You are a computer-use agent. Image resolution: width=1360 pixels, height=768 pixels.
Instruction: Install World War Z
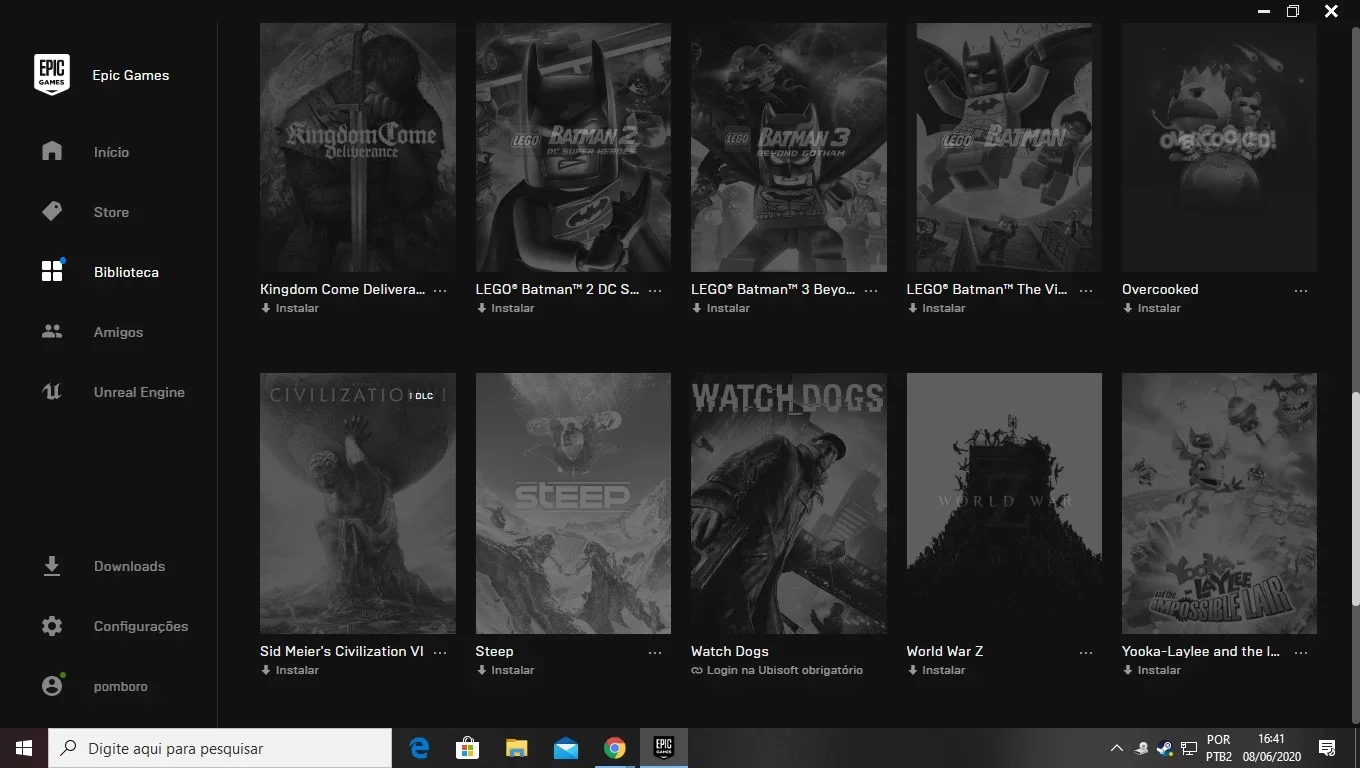click(x=936, y=670)
